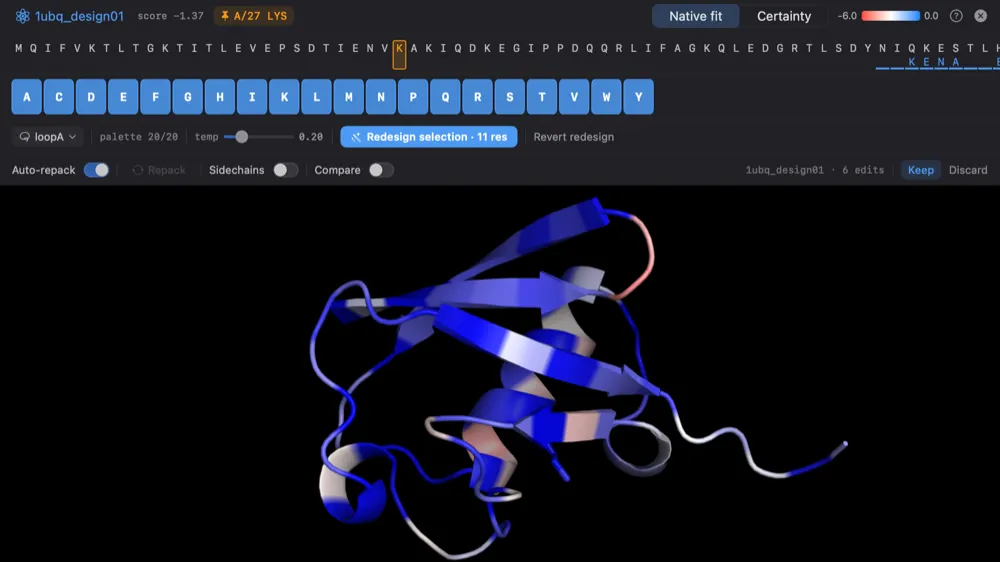Click the 6 edits status text
The height and width of the screenshot is (562, 1000).
click(863, 170)
